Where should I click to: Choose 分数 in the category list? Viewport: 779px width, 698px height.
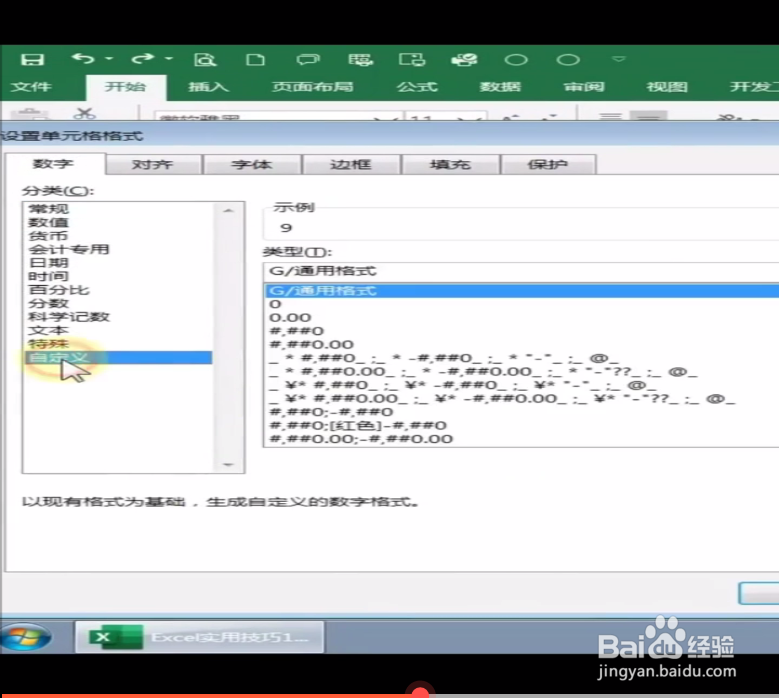(49, 303)
